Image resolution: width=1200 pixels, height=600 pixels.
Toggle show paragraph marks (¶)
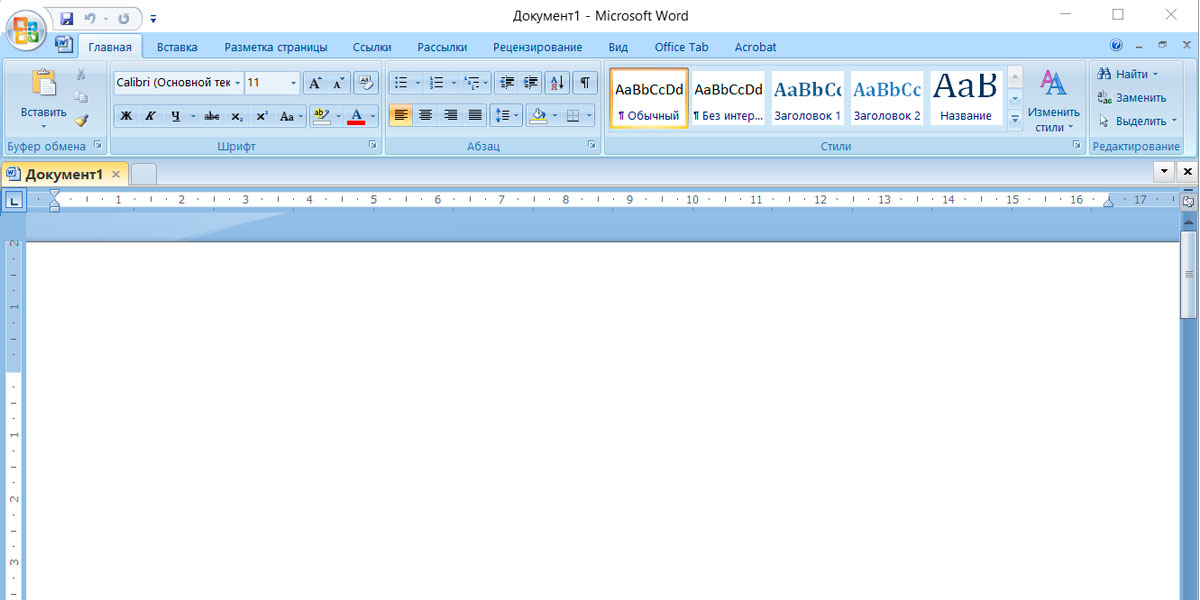click(584, 83)
